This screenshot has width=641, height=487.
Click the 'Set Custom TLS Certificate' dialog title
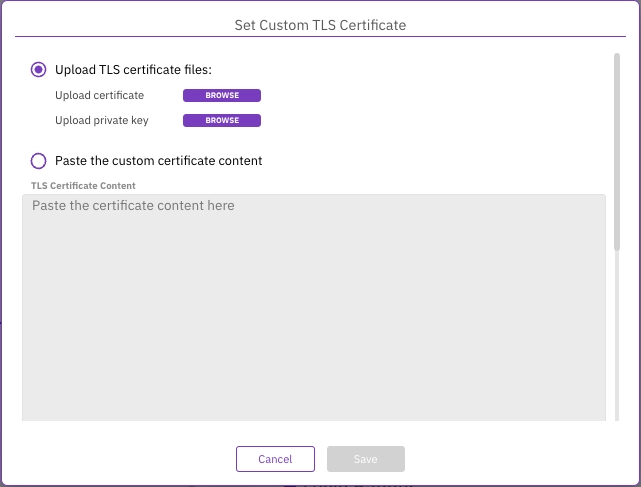click(x=320, y=23)
